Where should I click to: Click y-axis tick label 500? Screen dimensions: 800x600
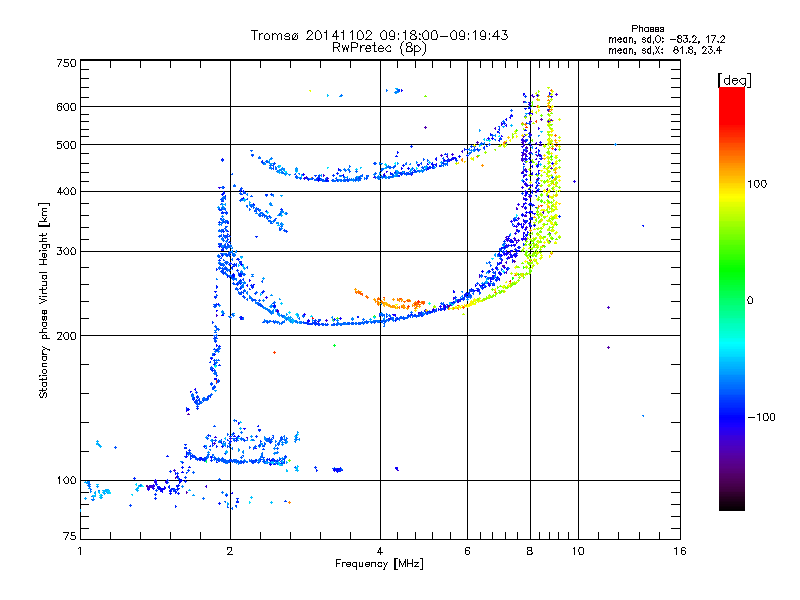click(x=66, y=145)
